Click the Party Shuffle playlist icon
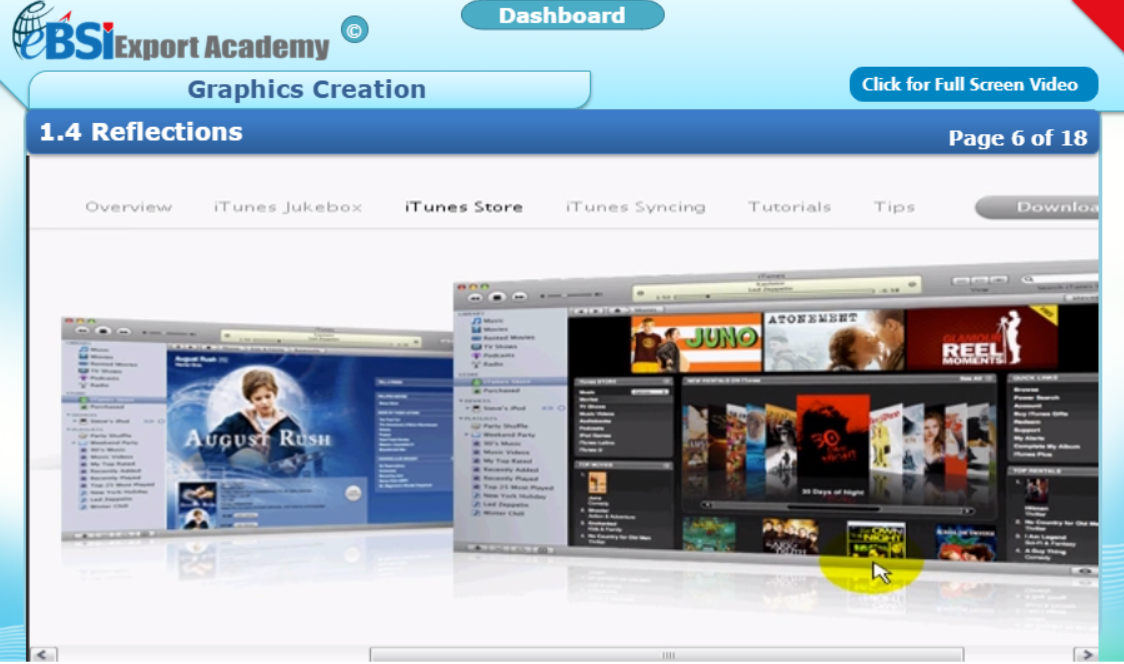The image size is (1124, 664). (x=474, y=426)
